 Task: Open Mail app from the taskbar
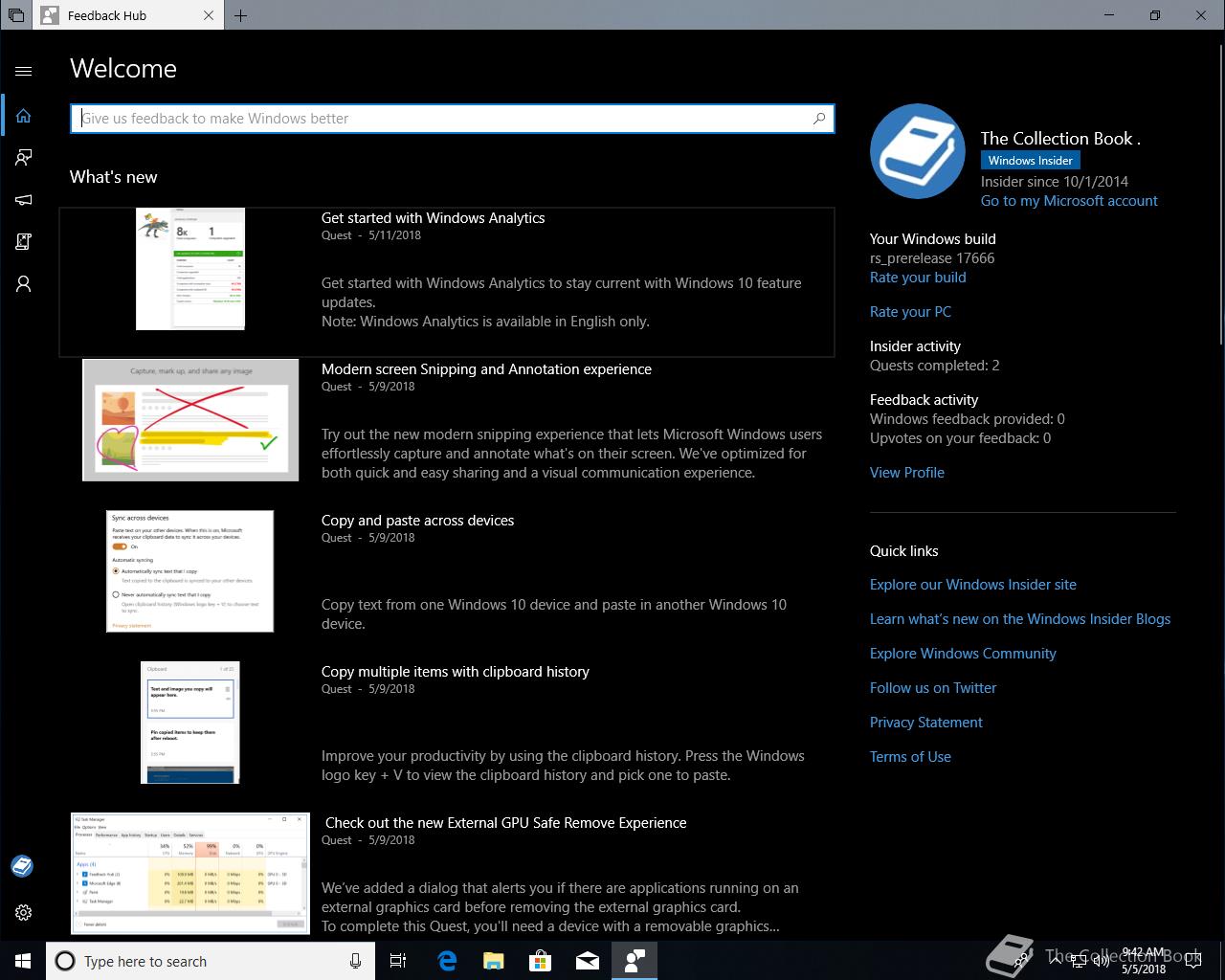(x=587, y=961)
